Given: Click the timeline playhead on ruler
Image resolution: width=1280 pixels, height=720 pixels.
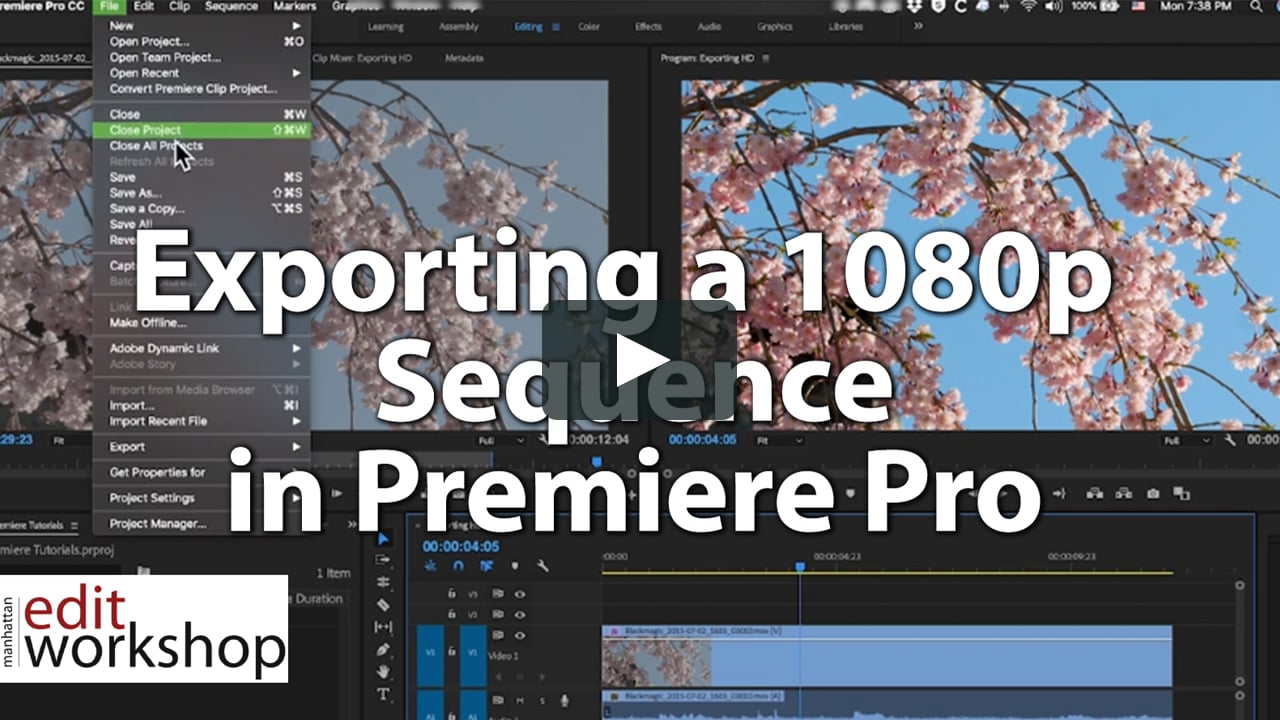Looking at the screenshot, I should pyautogui.click(x=799, y=567).
